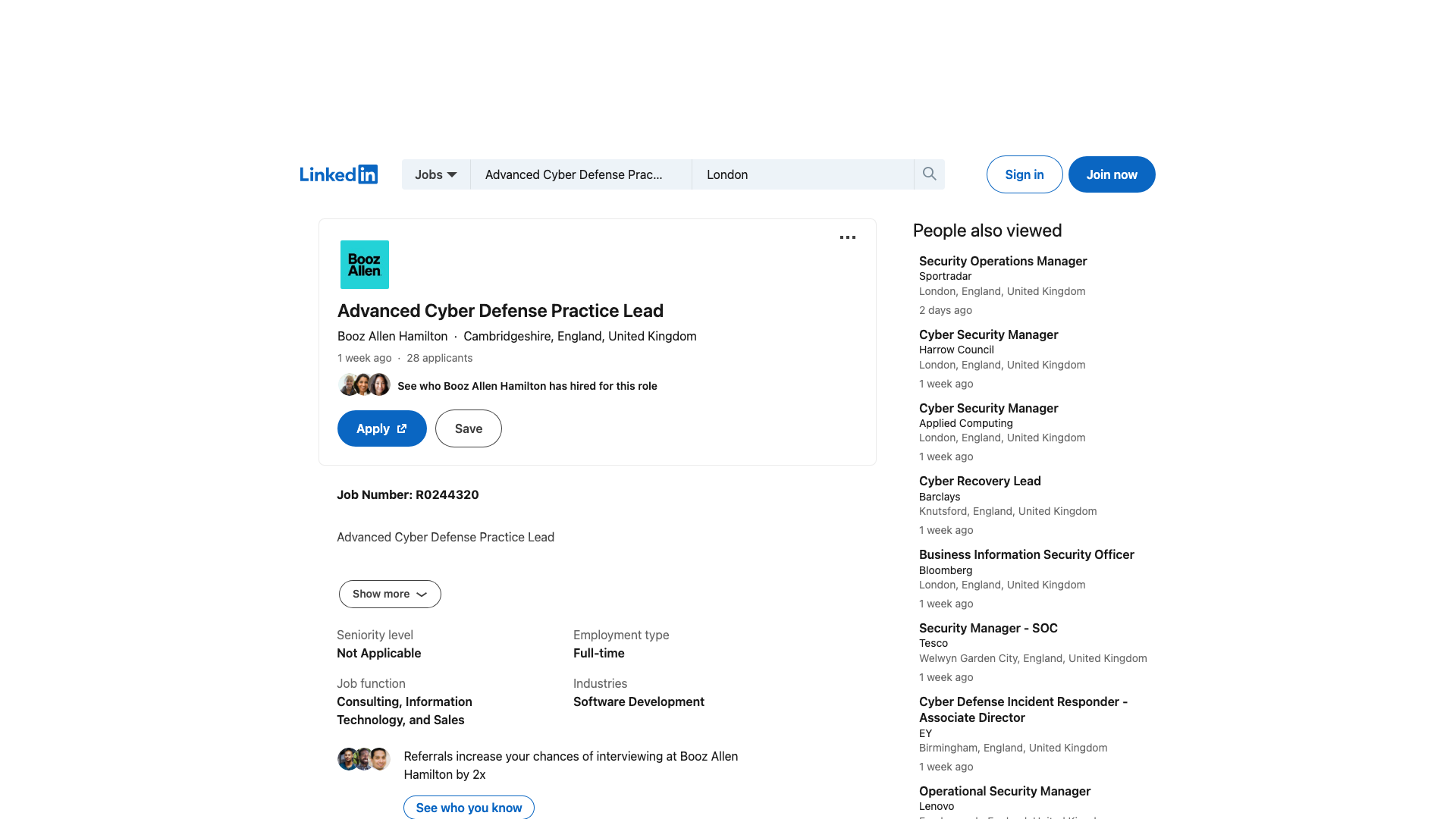Click 2 days ago under Sportradar
The height and width of the screenshot is (819, 1456).
click(x=945, y=310)
